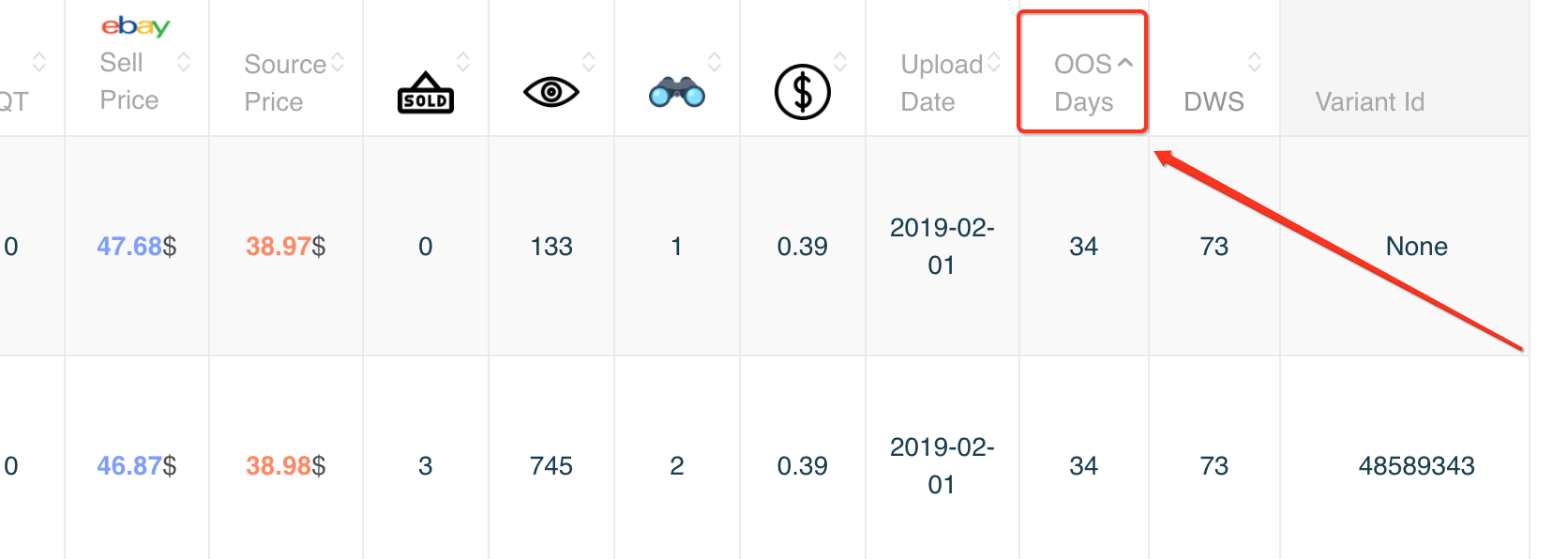Sort by views using eye column arrows

click(x=589, y=62)
